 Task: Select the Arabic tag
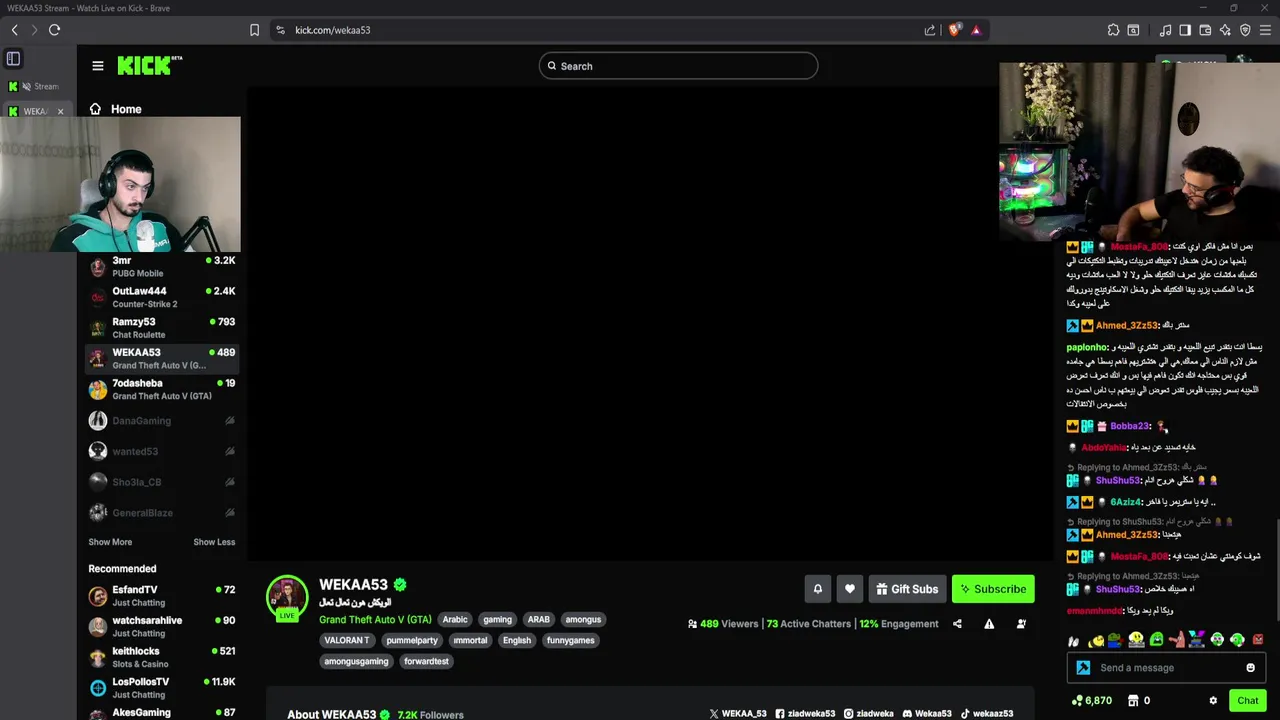coord(455,620)
